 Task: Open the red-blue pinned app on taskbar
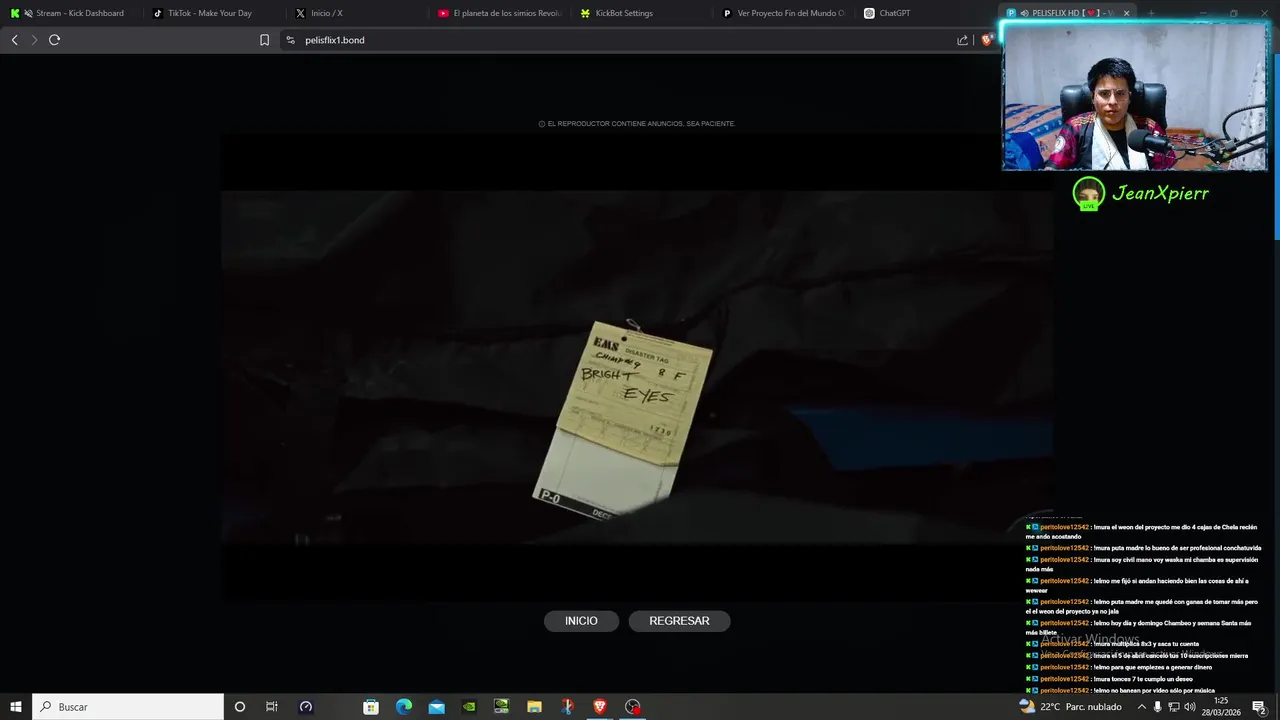pos(567,707)
